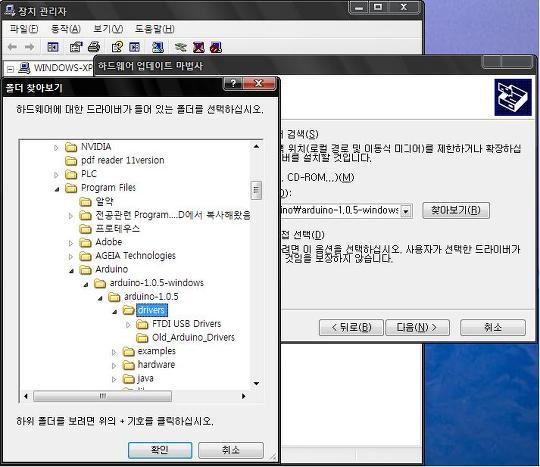Image resolution: width=540 pixels, height=467 pixels.
Task: Expand the Adobe folder
Action: [x=71, y=243]
